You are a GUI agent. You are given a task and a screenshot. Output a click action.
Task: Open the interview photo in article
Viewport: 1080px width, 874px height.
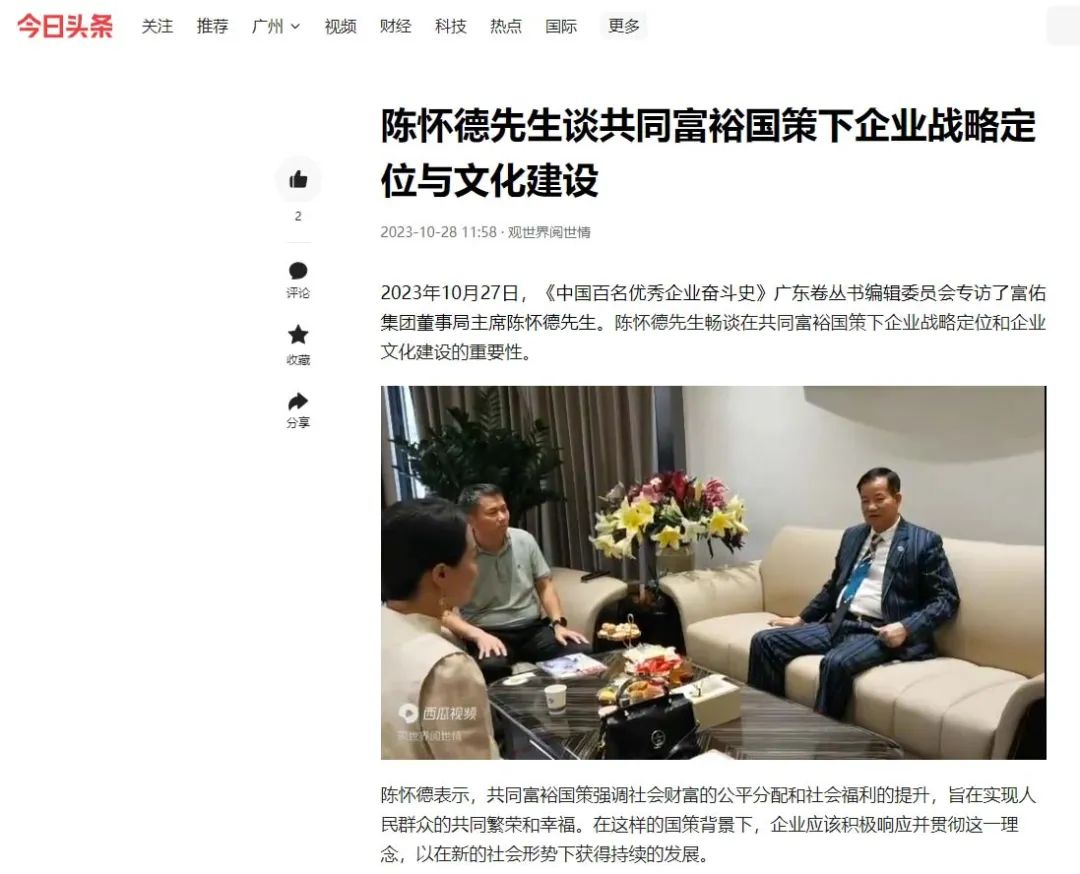tap(714, 572)
